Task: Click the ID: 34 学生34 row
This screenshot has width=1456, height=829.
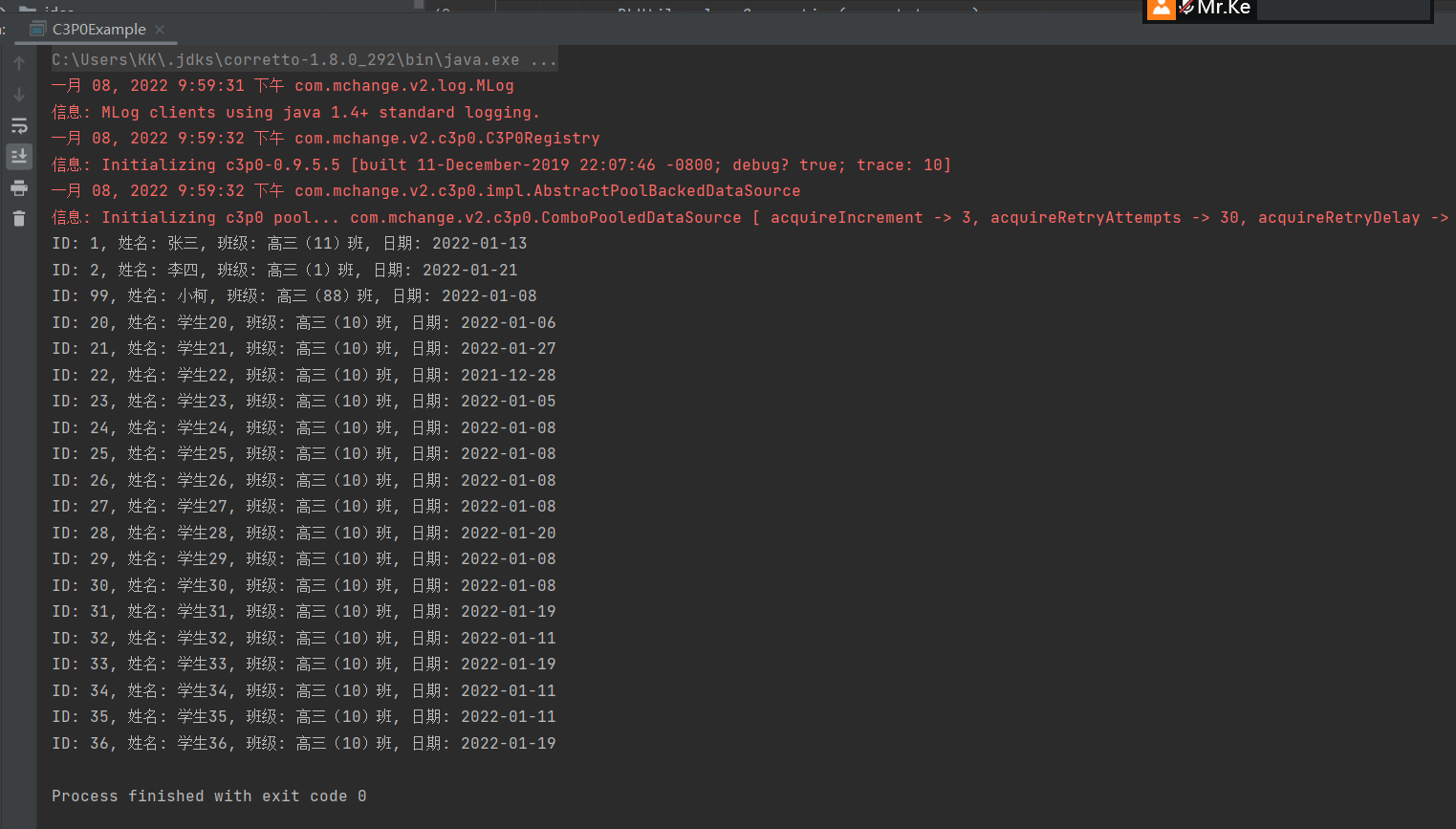Action: [x=304, y=690]
